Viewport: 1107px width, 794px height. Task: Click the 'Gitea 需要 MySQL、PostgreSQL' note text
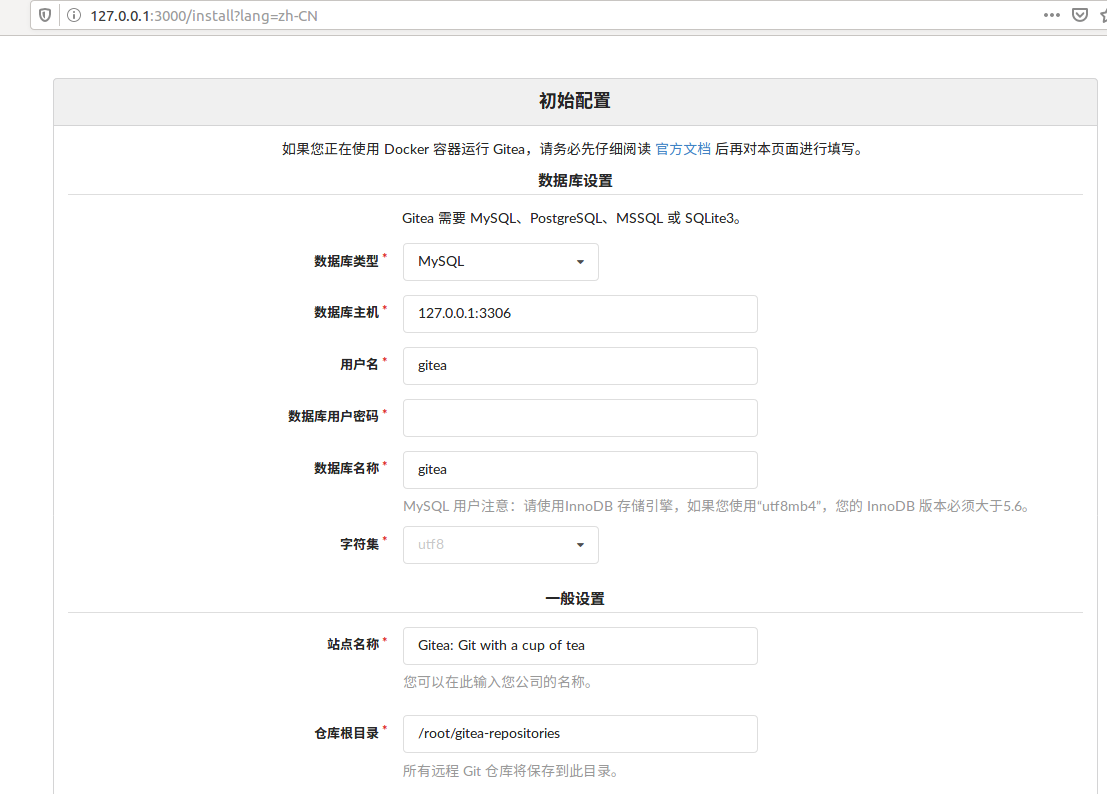pos(573,218)
